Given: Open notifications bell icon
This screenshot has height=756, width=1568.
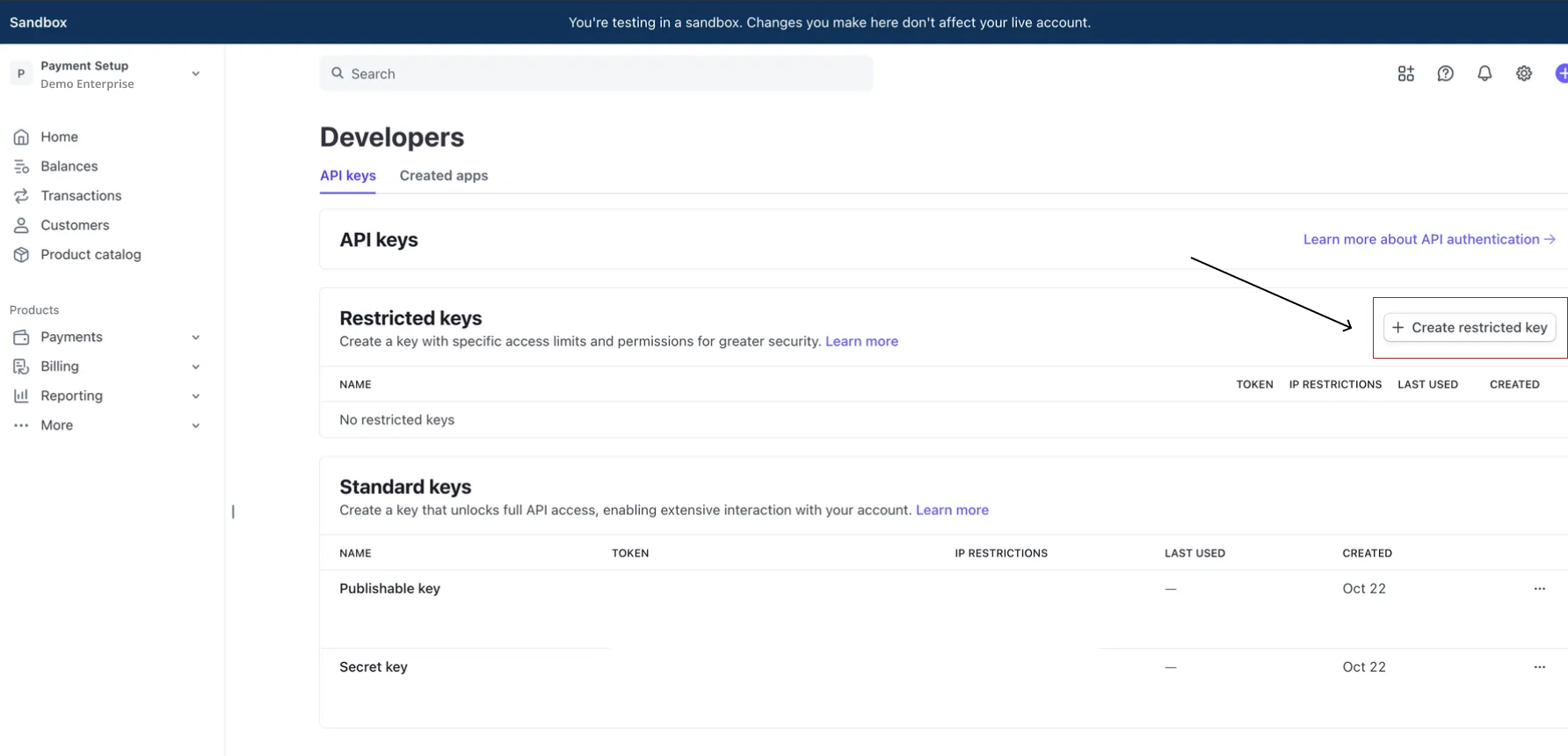Looking at the screenshot, I should click(x=1485, y=74).
